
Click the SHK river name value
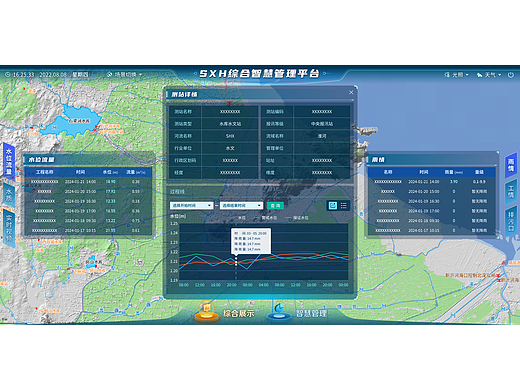230,136
